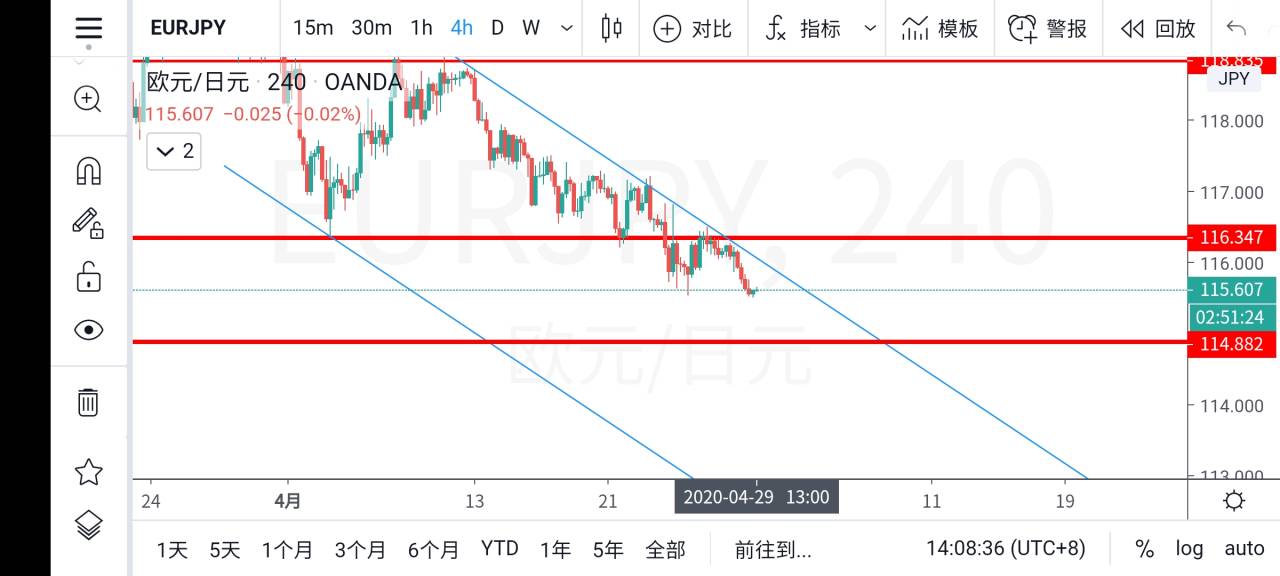Screen dimensions: 1280x576
Task: Expand the collapsed indicator legend showing 2
Action: (174, 152)
